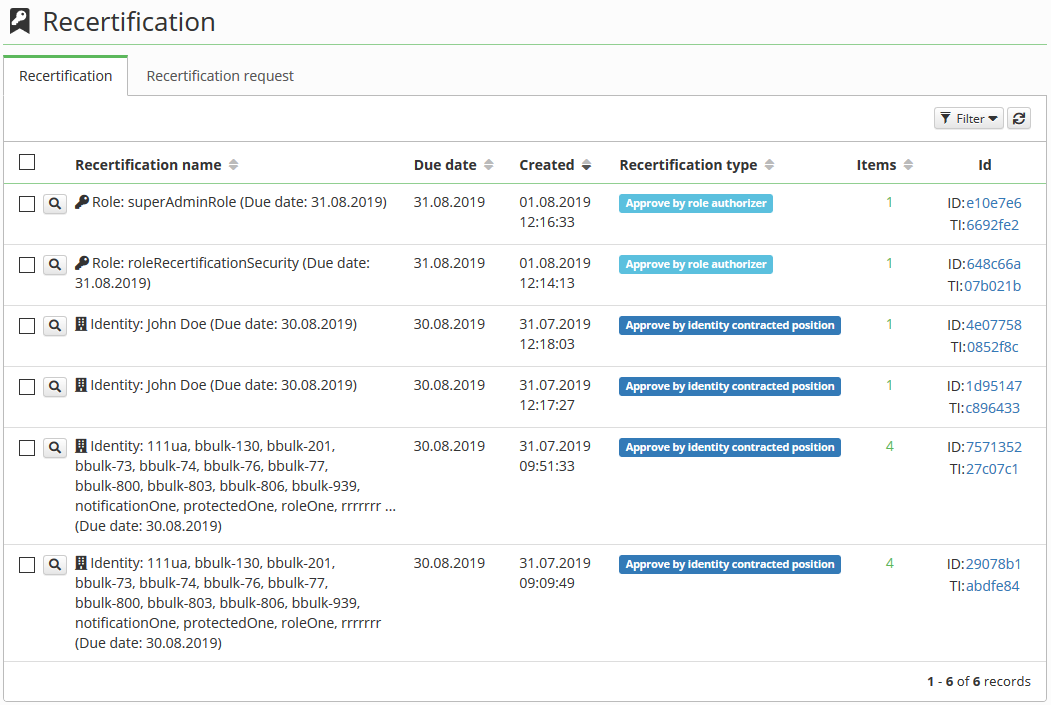Click Items column header label

(x=876, y=165)
